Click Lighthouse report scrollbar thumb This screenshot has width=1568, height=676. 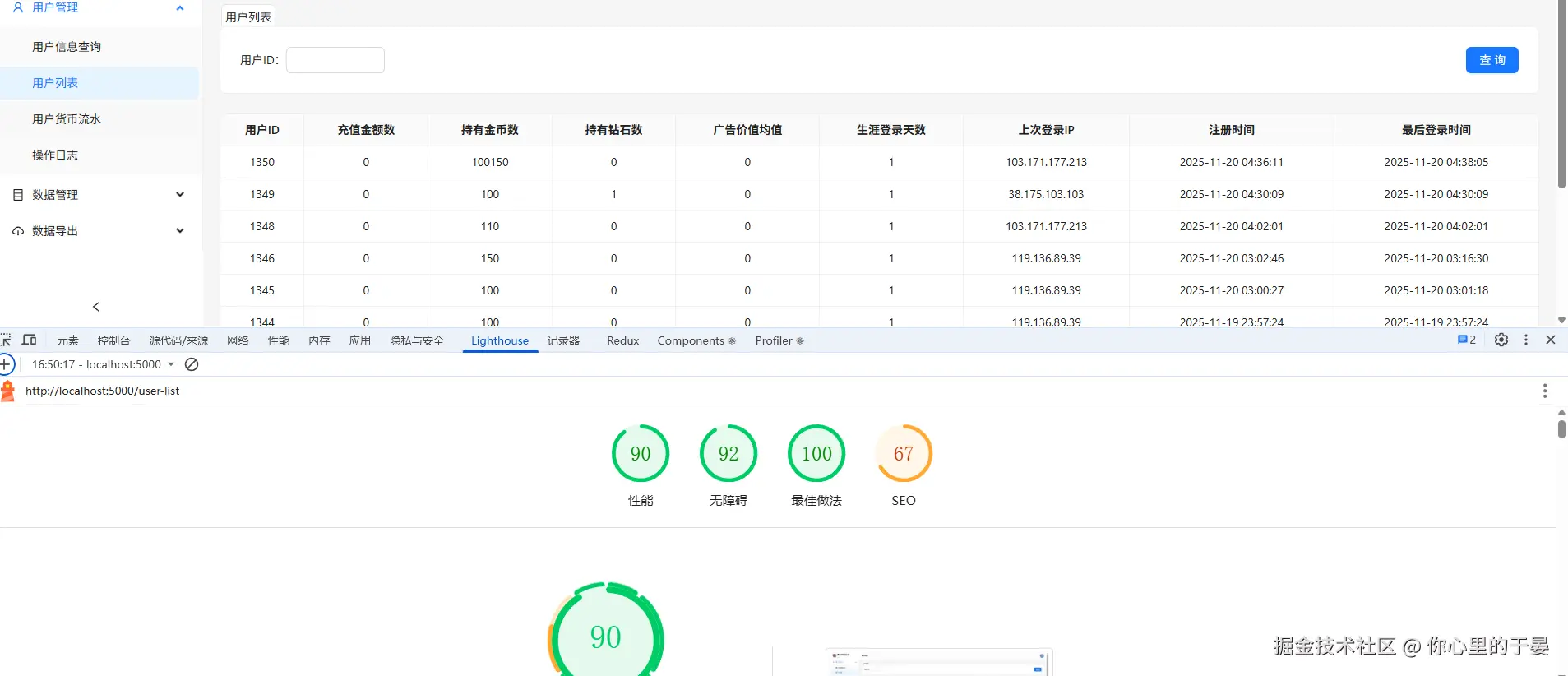[1561, 428]
